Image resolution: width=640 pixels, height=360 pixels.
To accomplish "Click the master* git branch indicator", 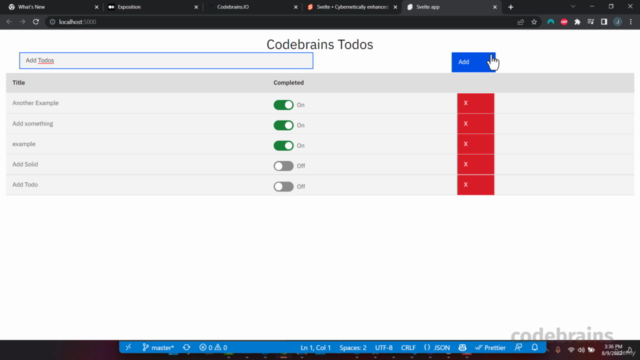I will pos(158,347).
